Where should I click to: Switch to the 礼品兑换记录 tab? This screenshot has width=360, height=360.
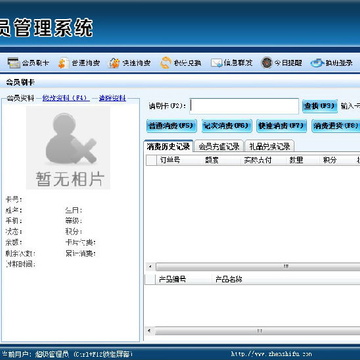coord(270,146)
